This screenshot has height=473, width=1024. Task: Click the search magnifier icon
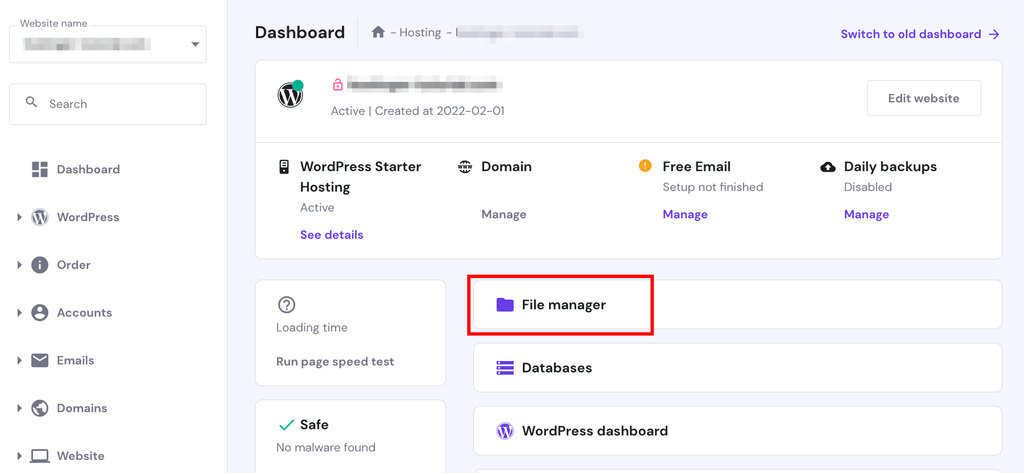pos(31,103)
